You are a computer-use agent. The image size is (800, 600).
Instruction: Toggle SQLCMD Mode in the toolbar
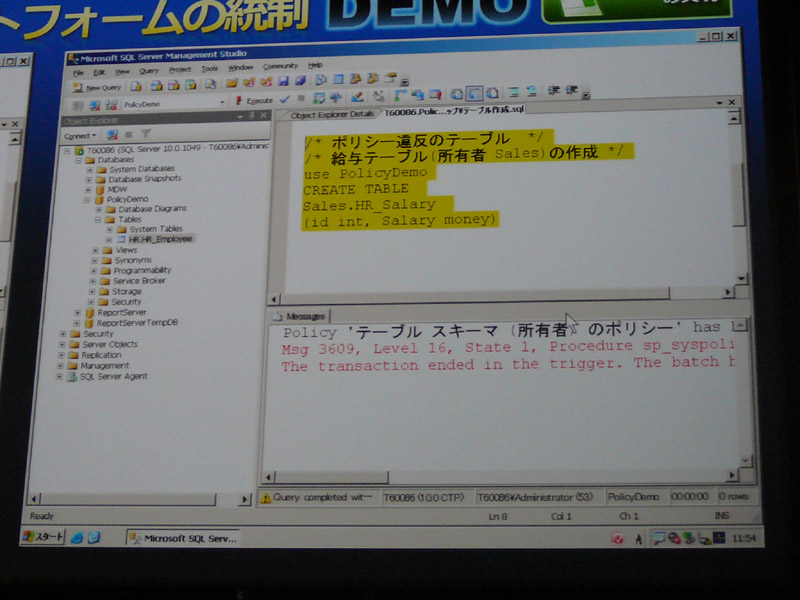pyautogui.click(x=435, y=94)
